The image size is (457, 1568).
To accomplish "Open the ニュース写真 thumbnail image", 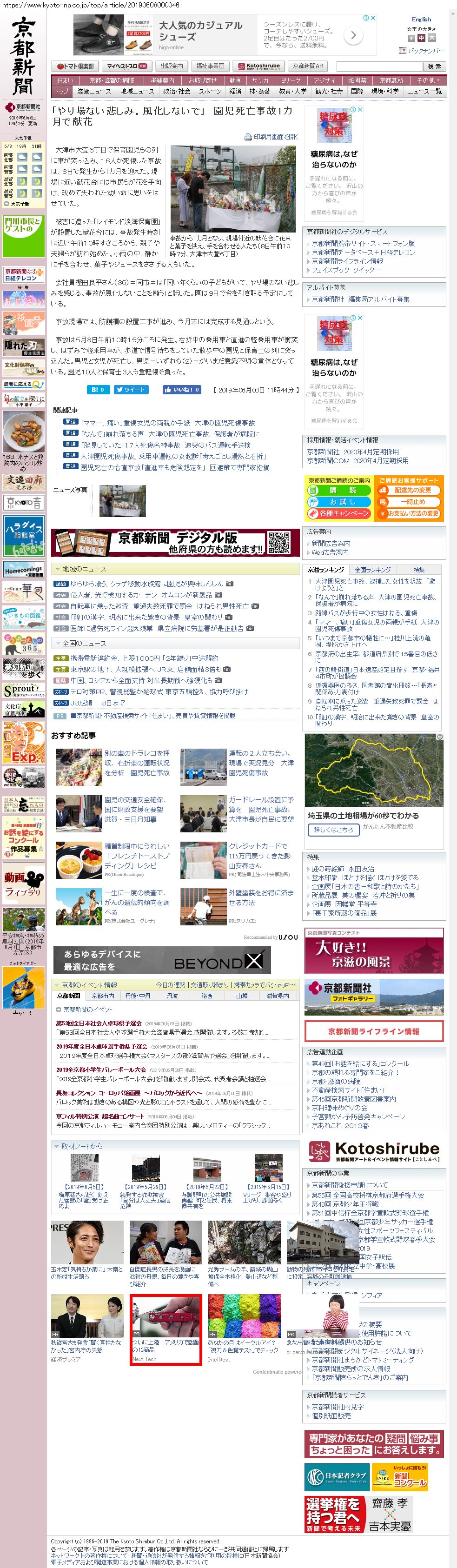I will click(122, 500).
